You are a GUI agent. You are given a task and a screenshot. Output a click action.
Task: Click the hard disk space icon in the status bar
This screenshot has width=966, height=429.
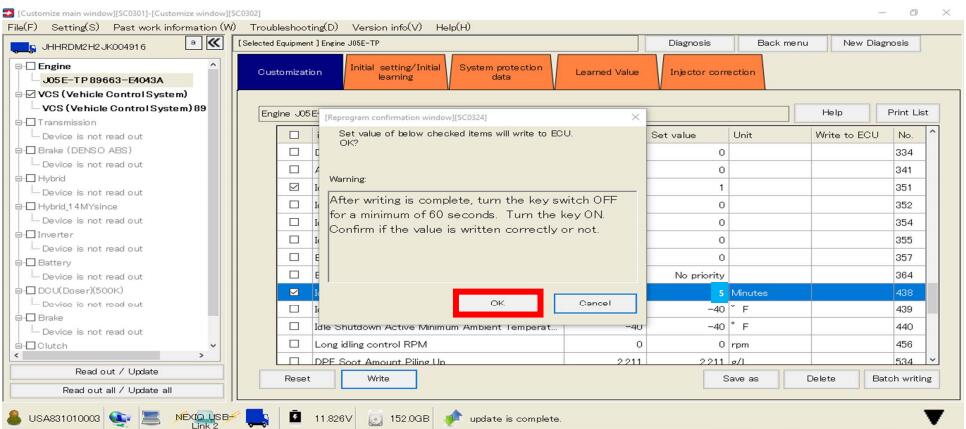[376, 419]
